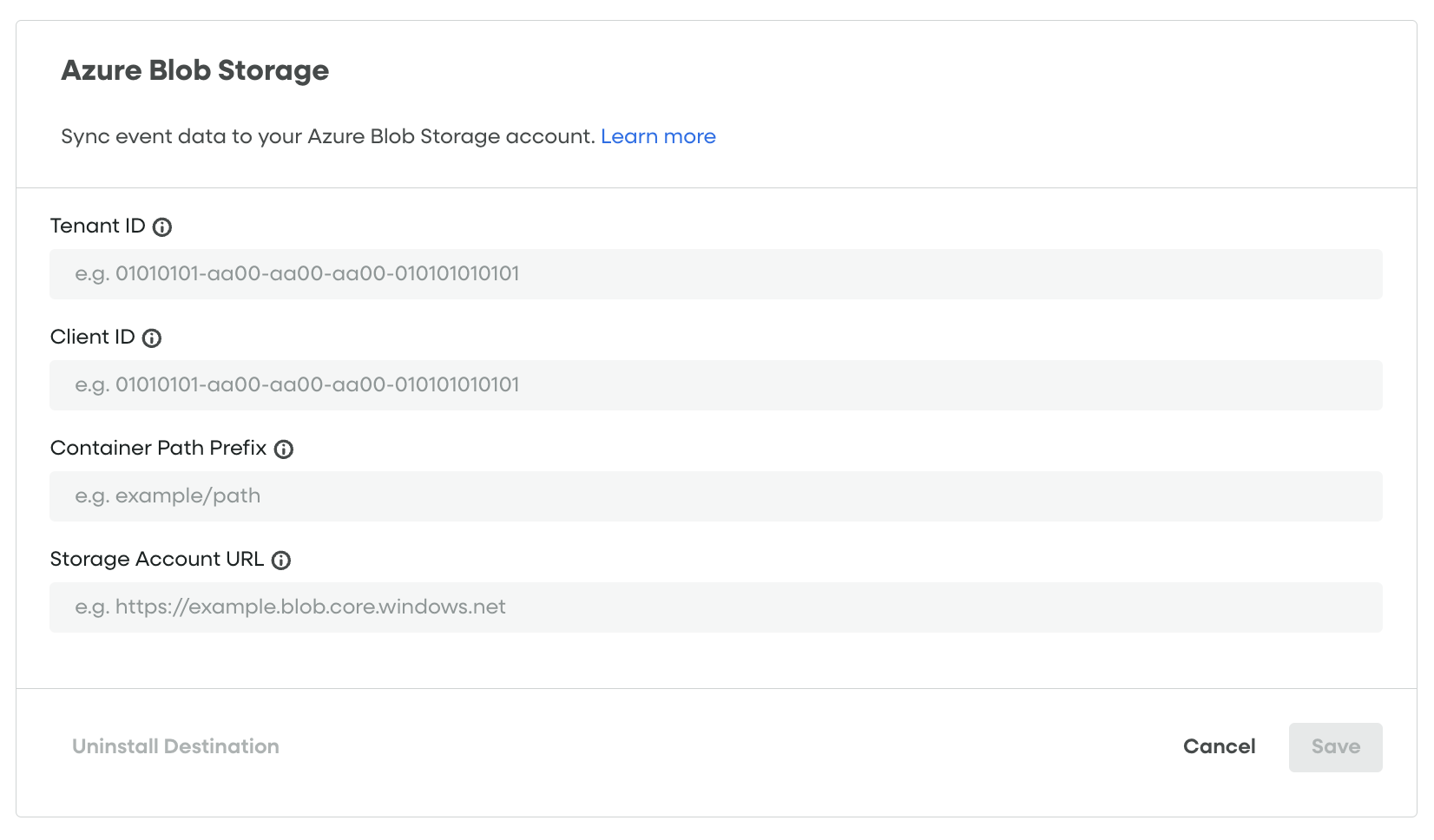The image size is (1434, 840).
Task: Click into the Client ID text field
Action: point(716,385)
